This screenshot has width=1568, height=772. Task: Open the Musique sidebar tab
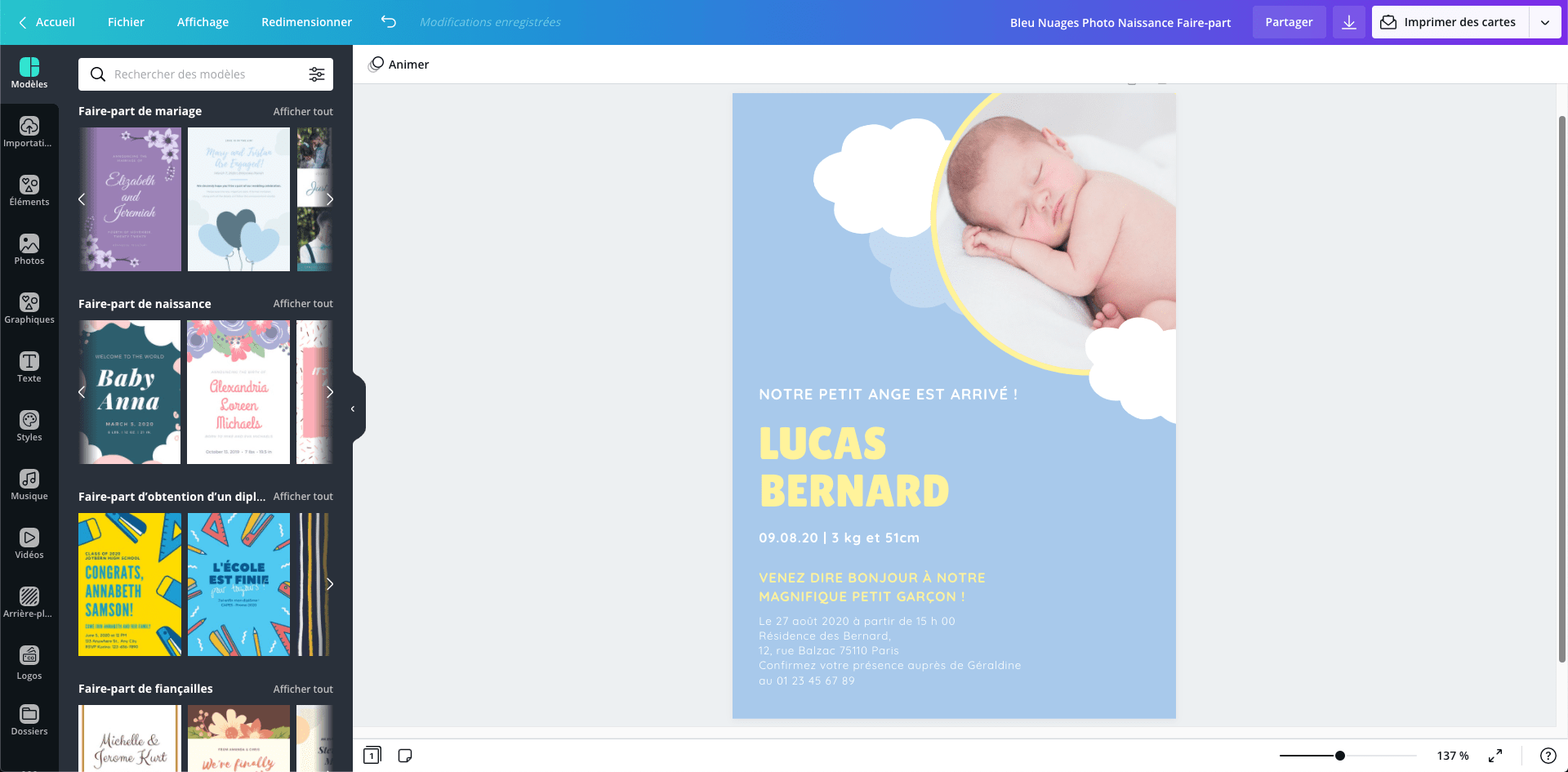tap(29, 485)
